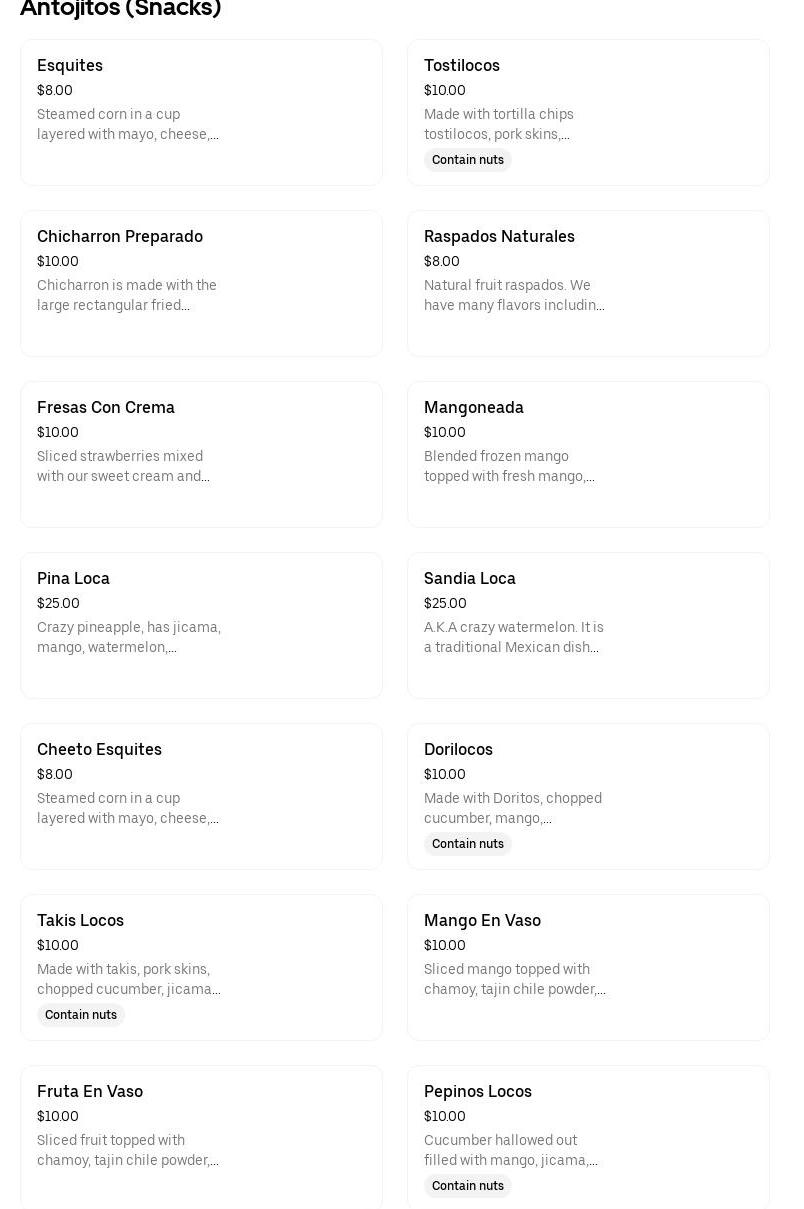Click the Contain nuts tag on Pepinos Locos

coord(468,1186)
